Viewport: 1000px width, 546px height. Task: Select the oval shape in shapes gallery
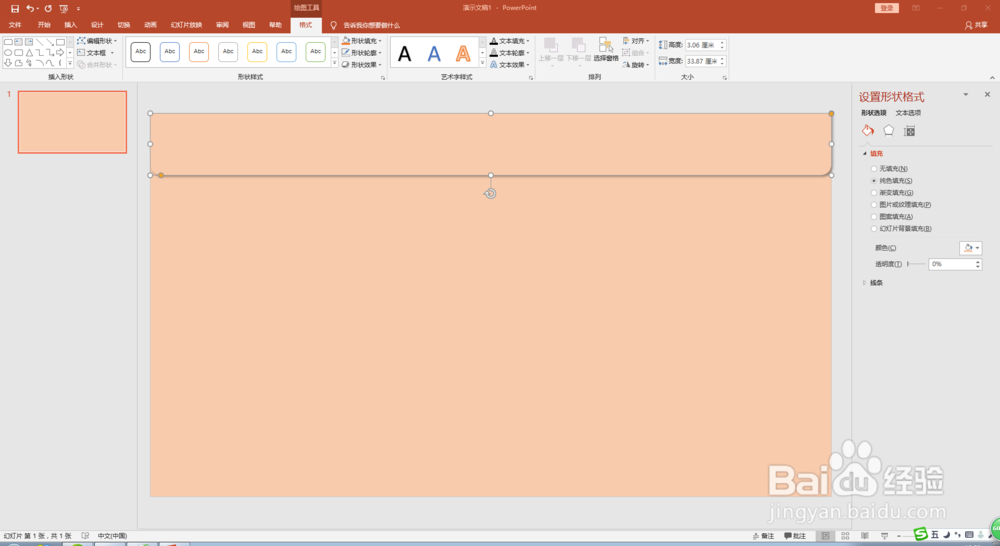(x=8, y=52)
